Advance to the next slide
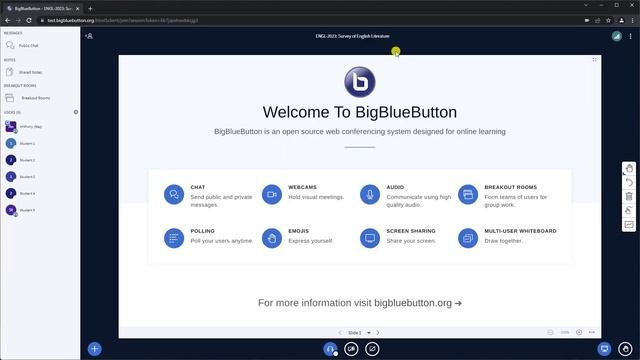The image size is (640, 360). point(378,333)
